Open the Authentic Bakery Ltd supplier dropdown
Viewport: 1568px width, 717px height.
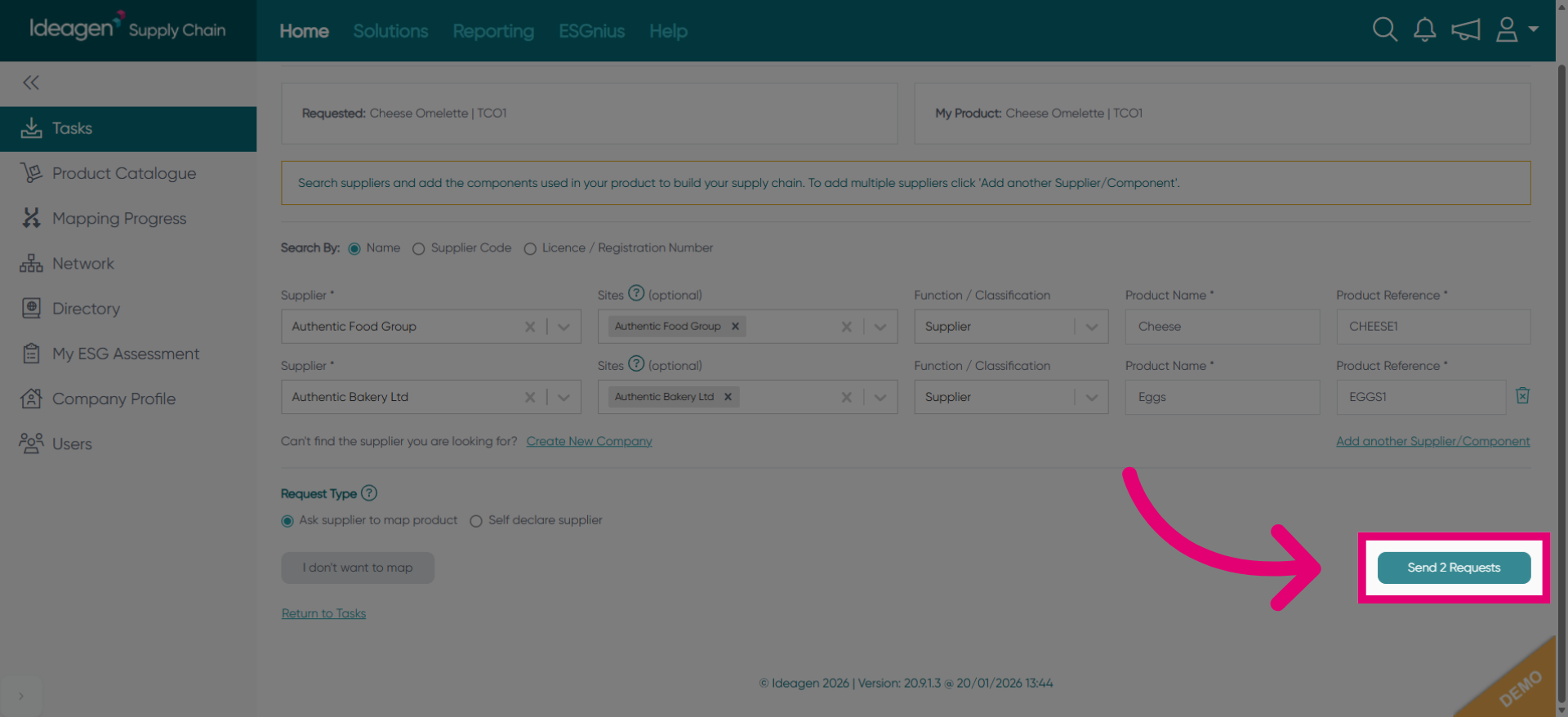tap(563, 398)
